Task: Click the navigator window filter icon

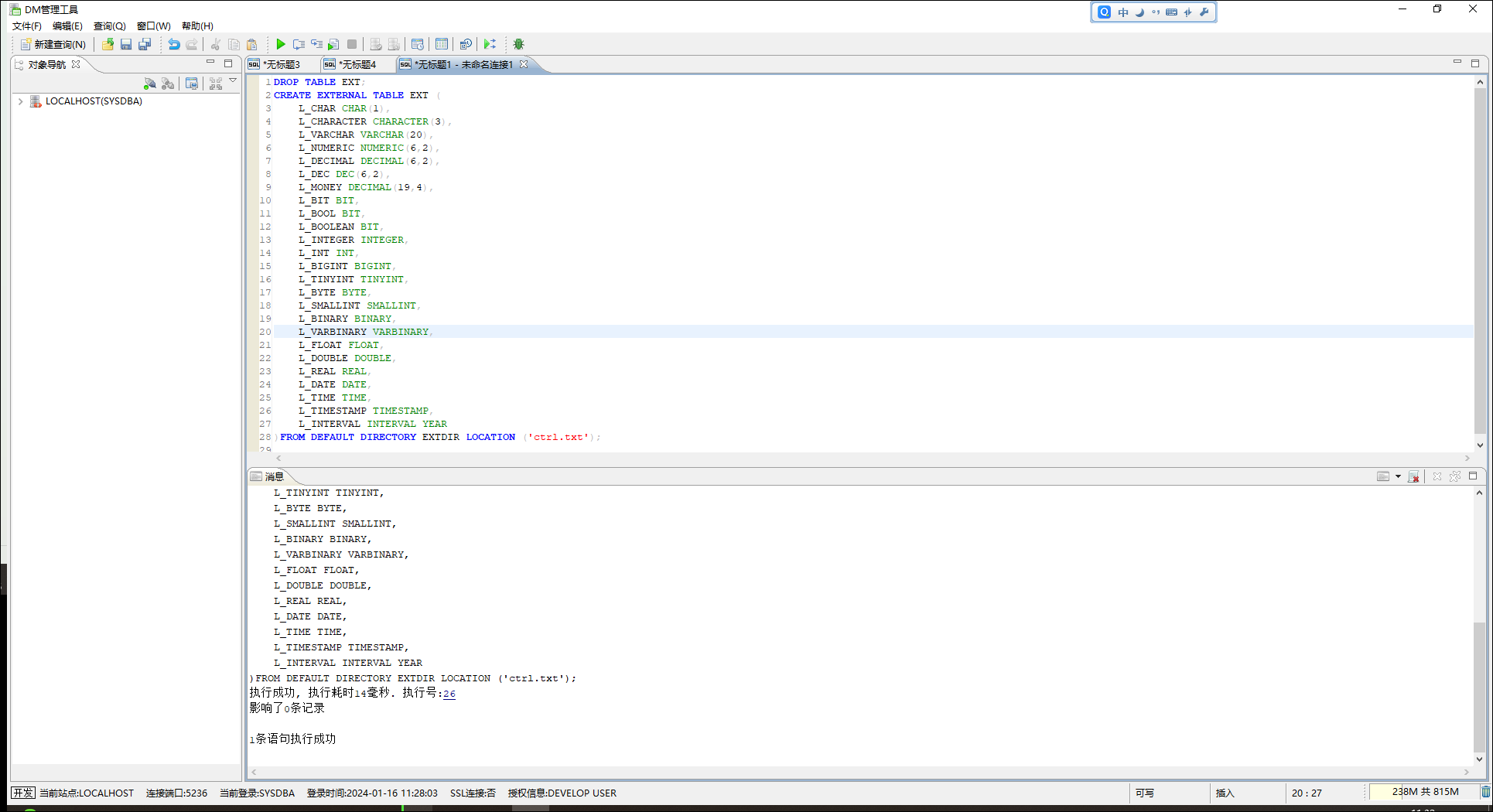Action: click(192, 84)
